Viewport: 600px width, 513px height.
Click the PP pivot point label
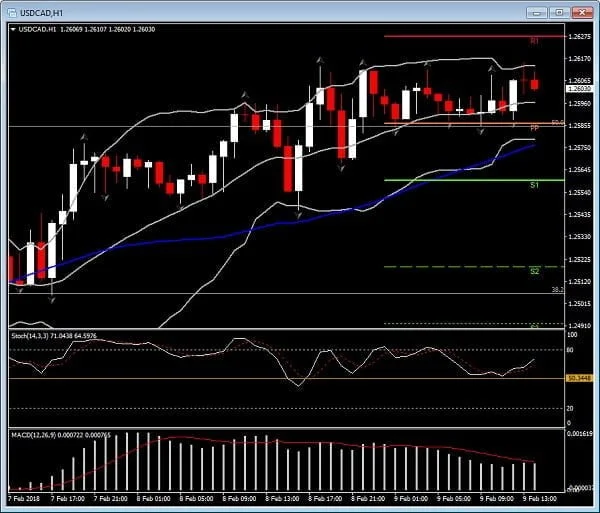[x=535, y=128]
